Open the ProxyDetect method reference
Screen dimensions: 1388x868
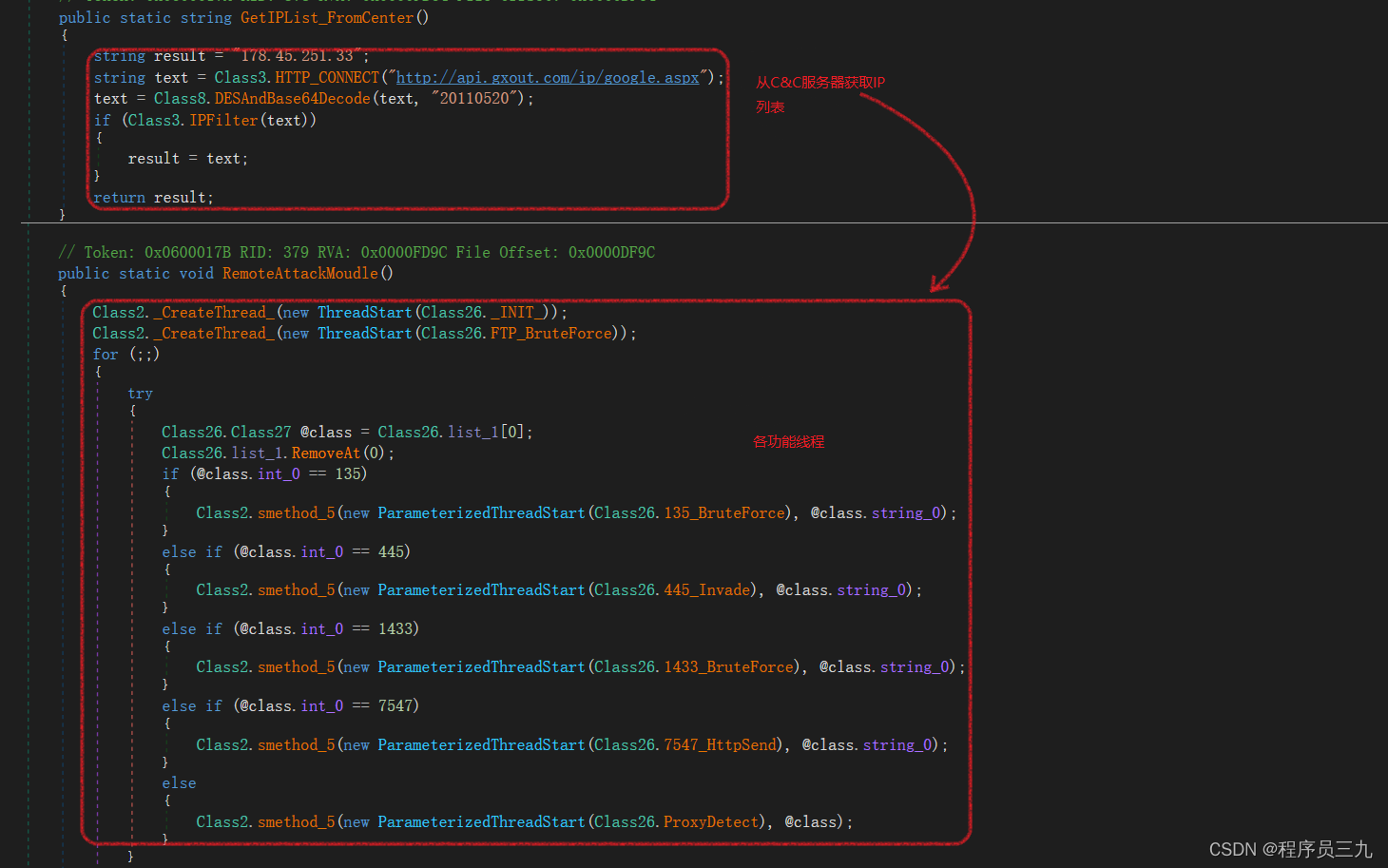click(712, 822)
